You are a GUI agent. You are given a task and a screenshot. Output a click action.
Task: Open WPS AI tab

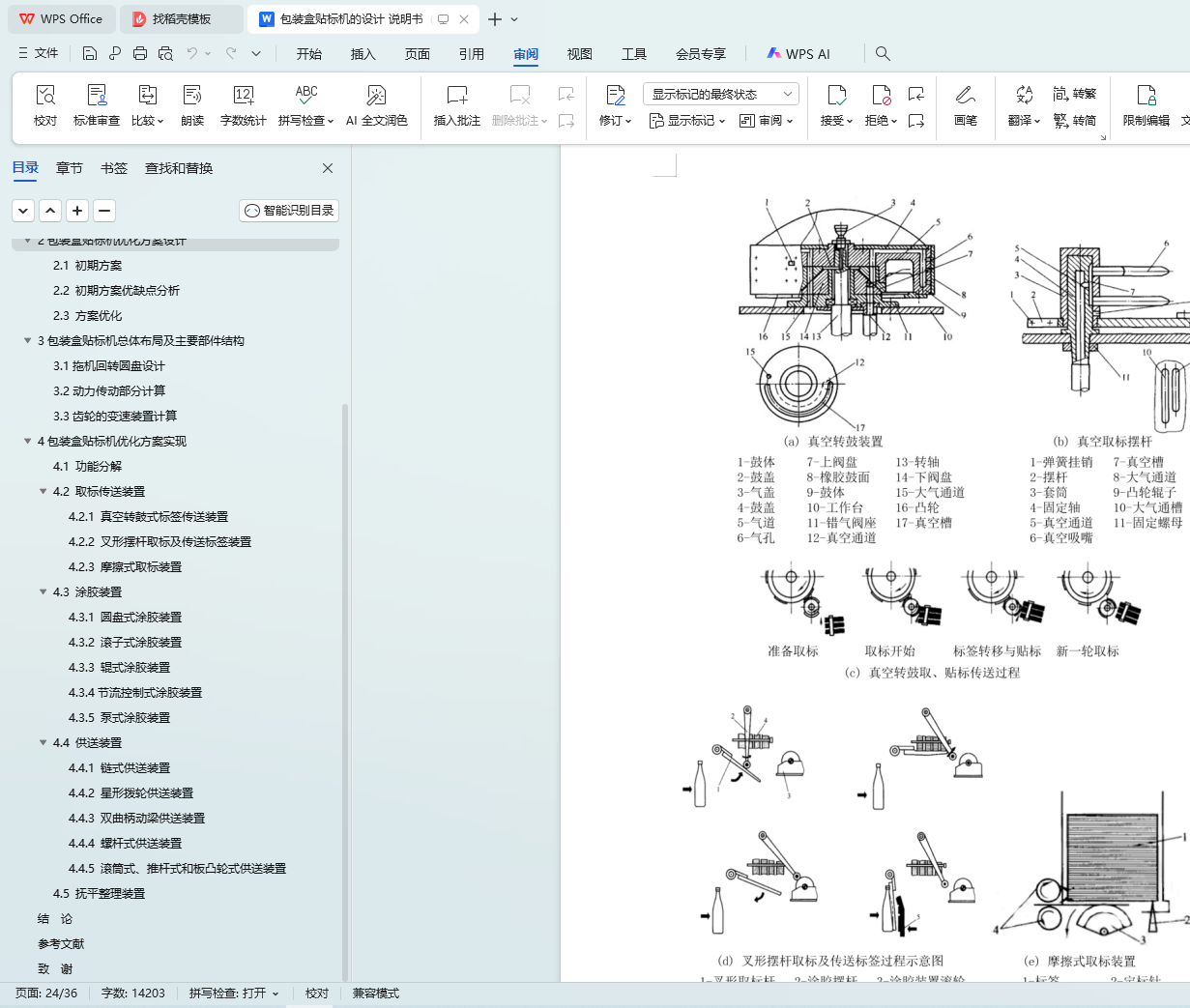(x=798, y=54)
